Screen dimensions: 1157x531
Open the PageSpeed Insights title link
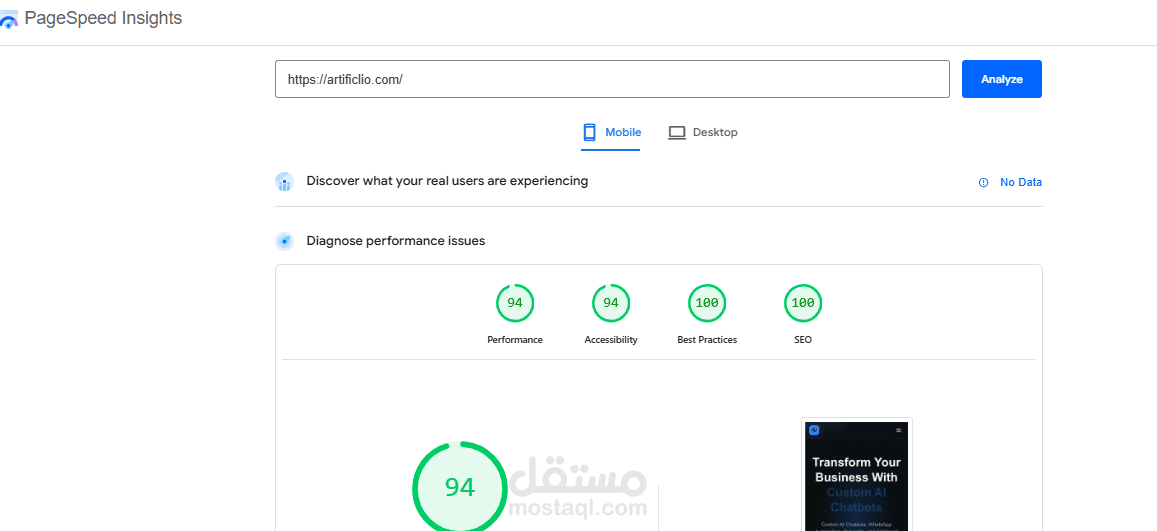pos(103,18)
